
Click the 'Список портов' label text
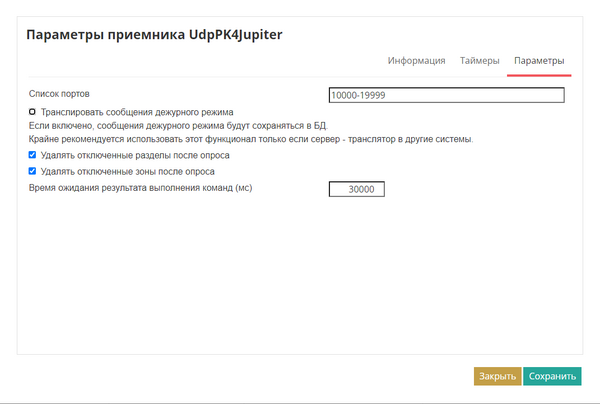(60, 94)
